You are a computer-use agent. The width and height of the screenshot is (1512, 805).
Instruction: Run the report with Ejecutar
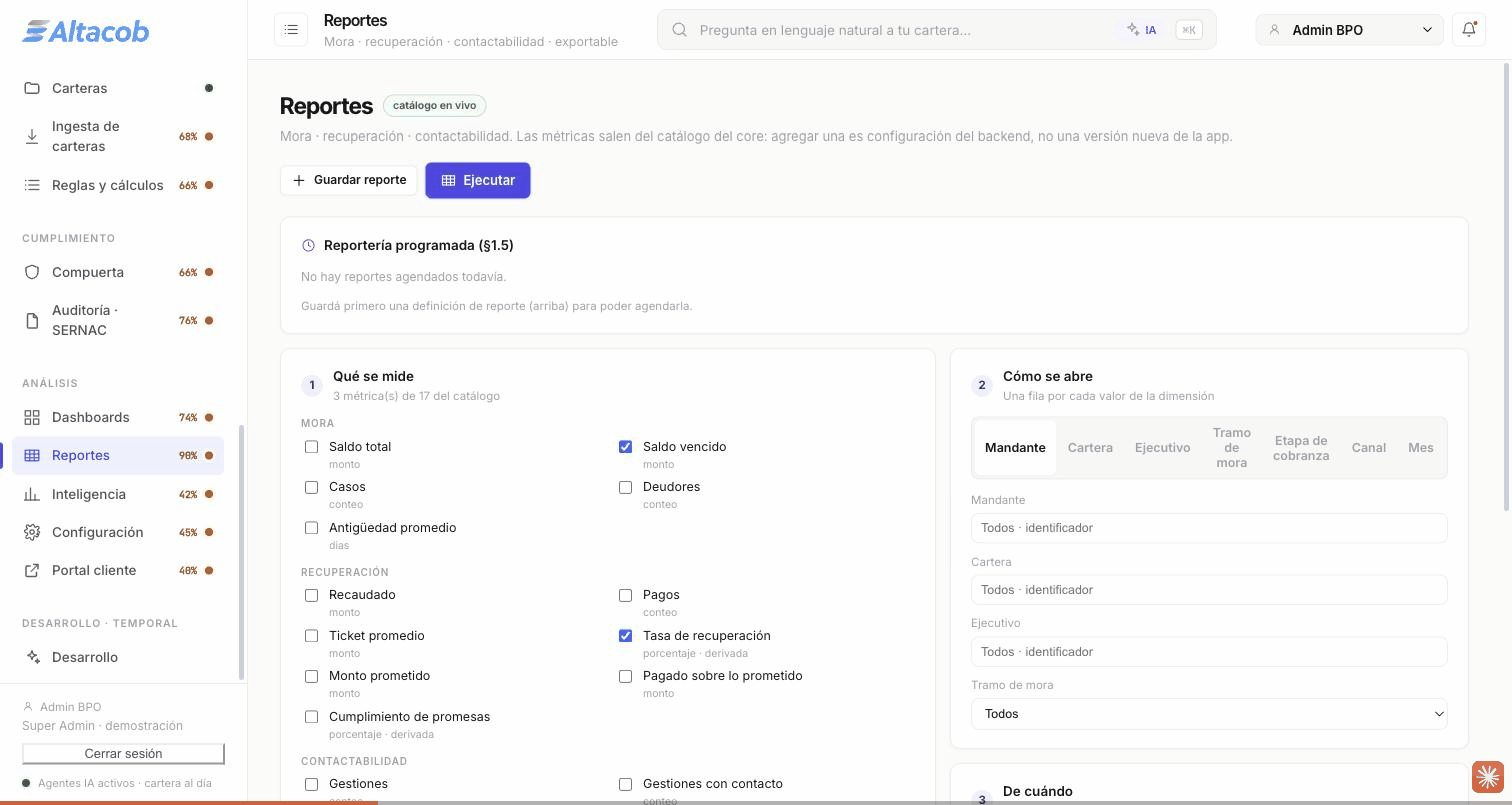478,180
